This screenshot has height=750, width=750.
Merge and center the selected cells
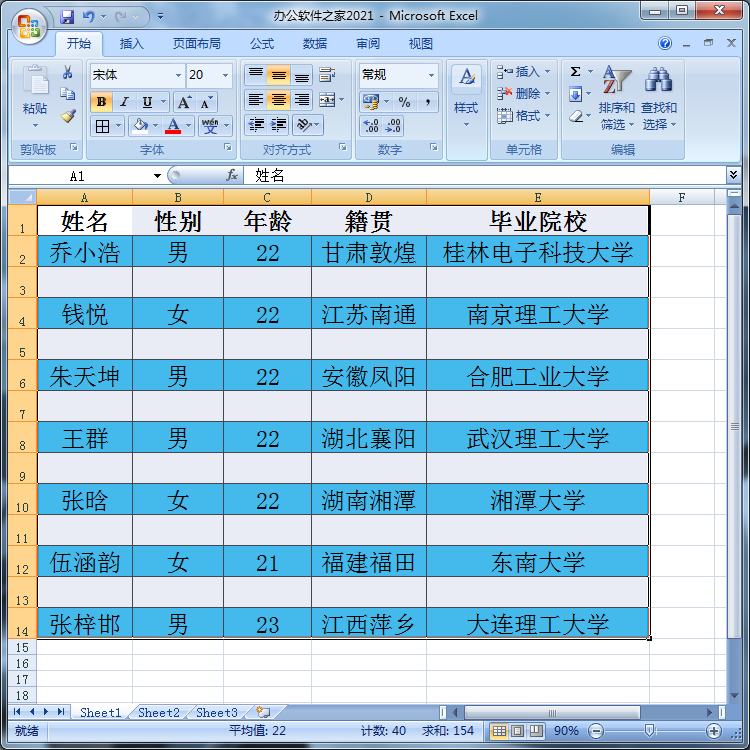(328, 99)
